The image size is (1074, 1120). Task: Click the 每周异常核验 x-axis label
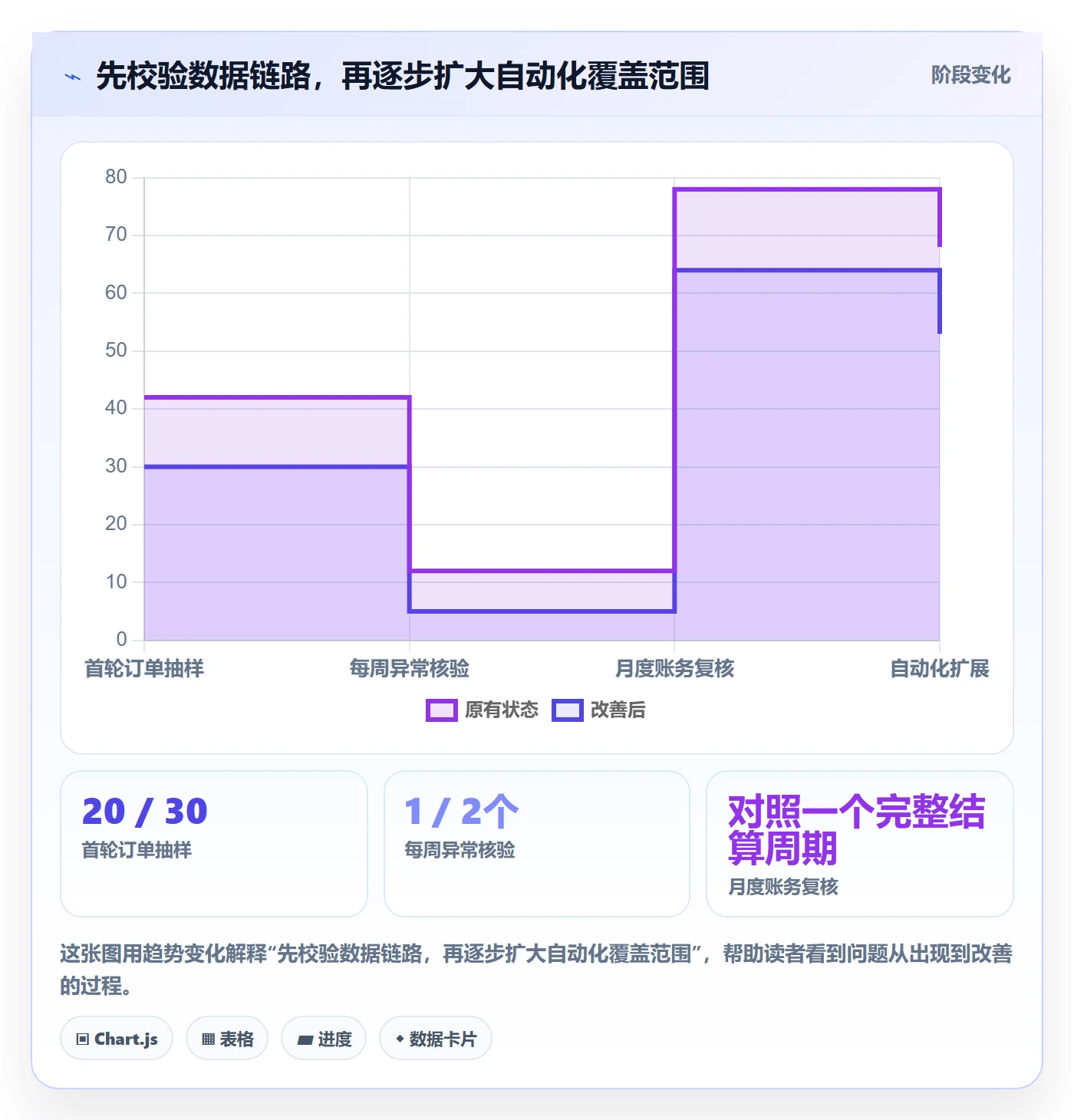click(x=409, y=669)
